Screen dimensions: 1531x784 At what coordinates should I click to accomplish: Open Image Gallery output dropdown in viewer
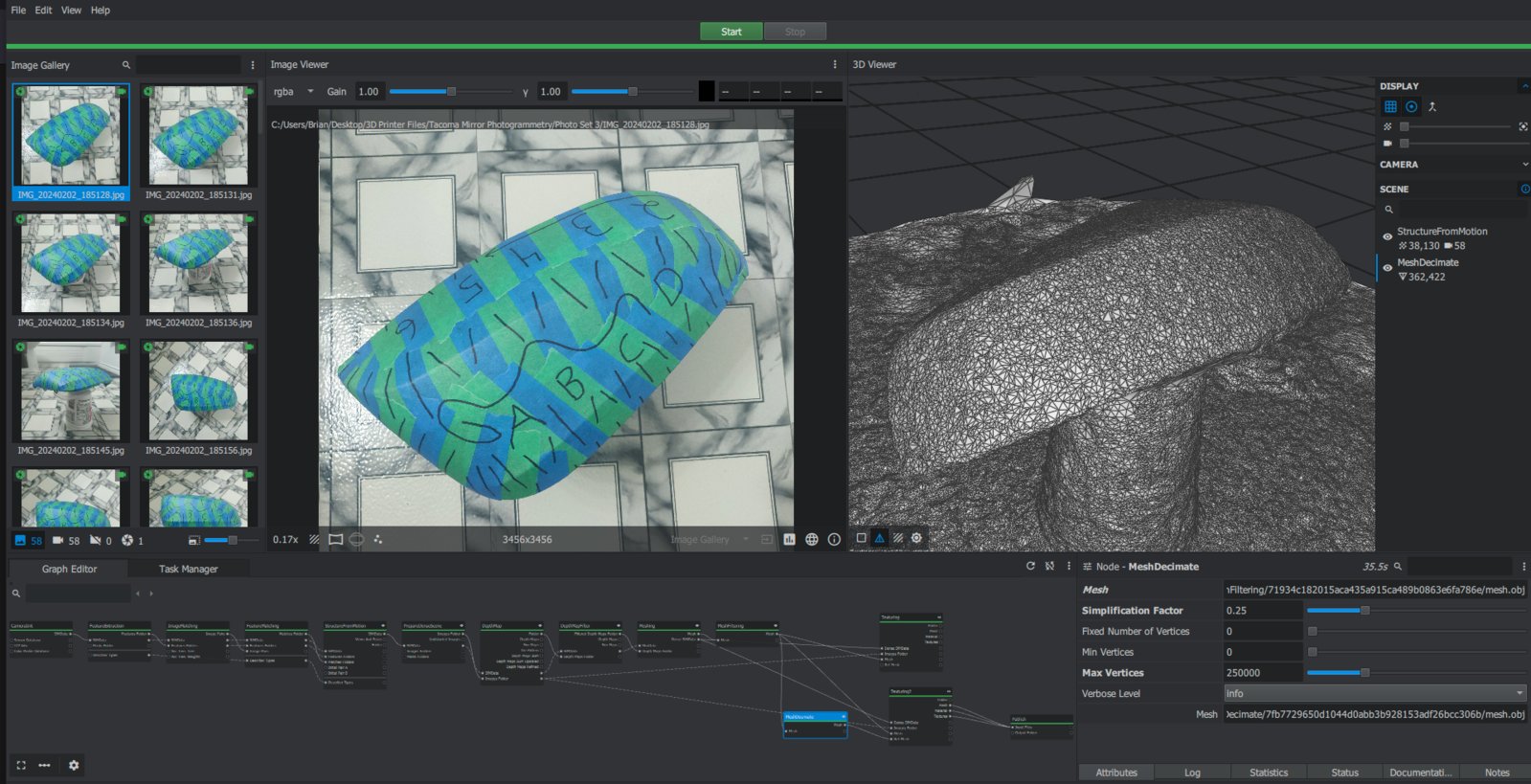point(709,539)
